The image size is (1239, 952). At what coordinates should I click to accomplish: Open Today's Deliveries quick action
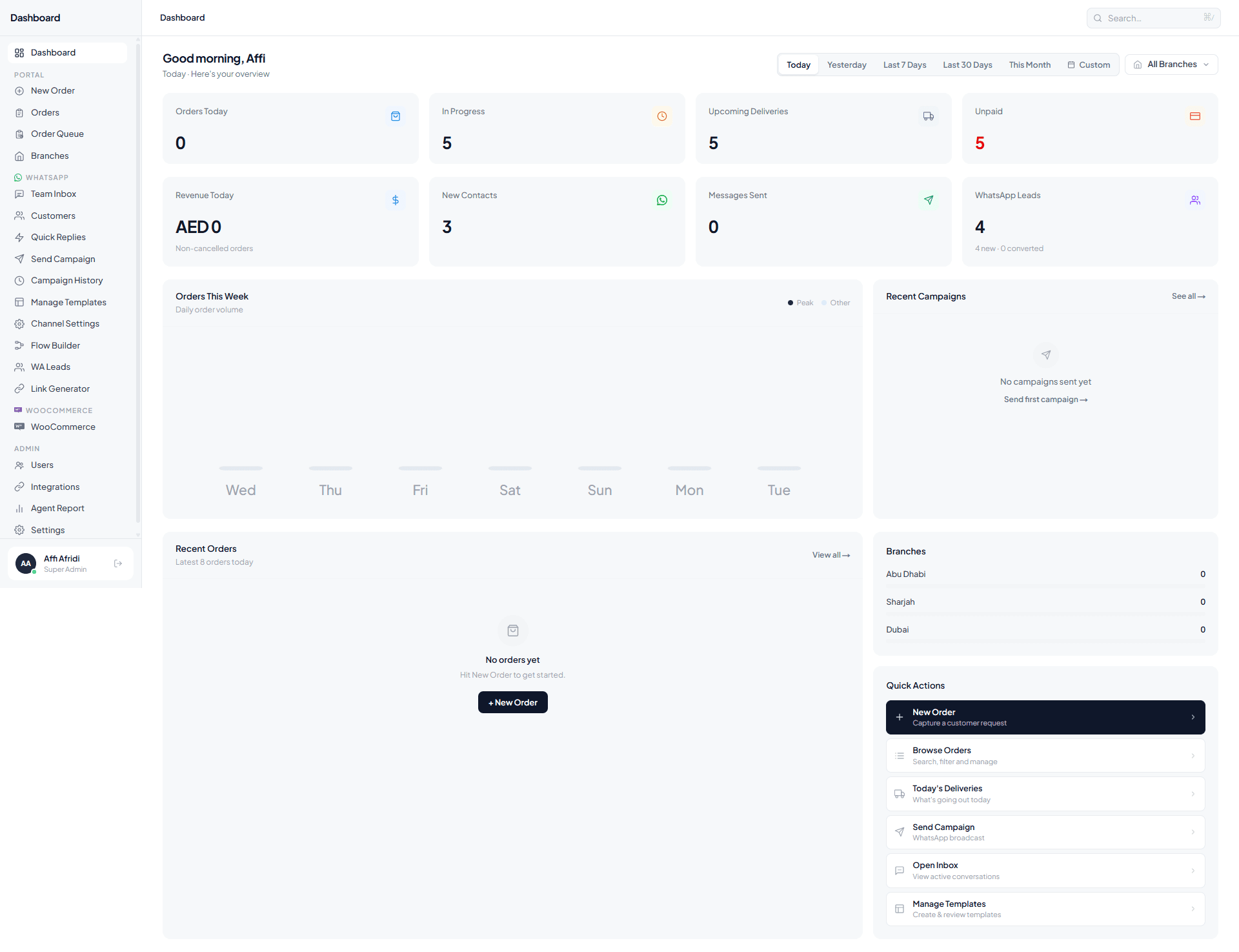click(x=1045, y=794)
